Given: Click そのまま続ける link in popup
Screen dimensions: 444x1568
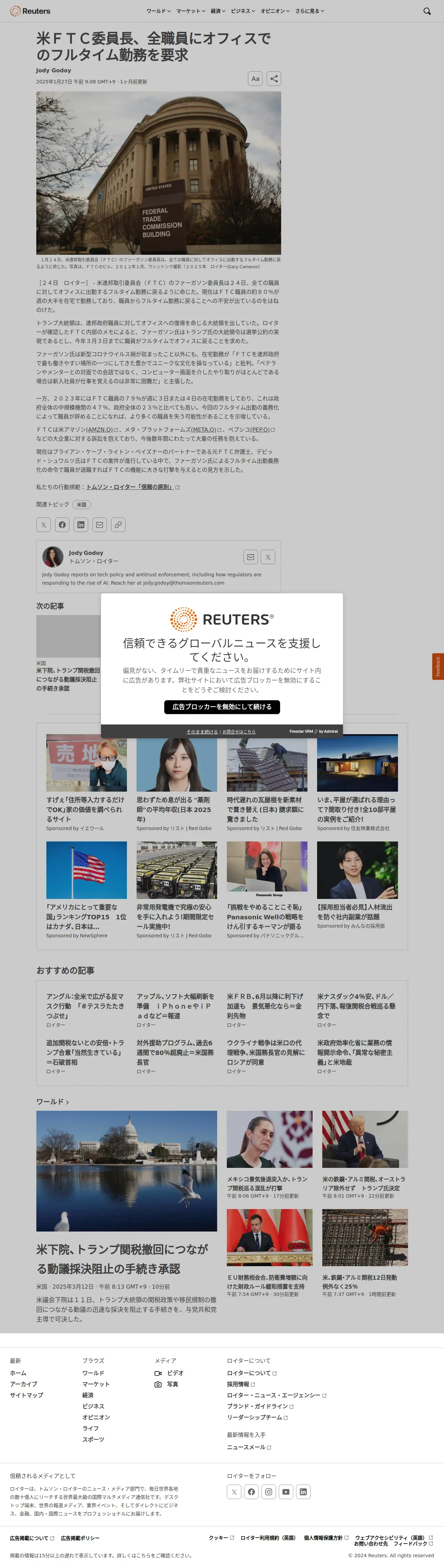Looking at the screenshot, I should point(202,732).
